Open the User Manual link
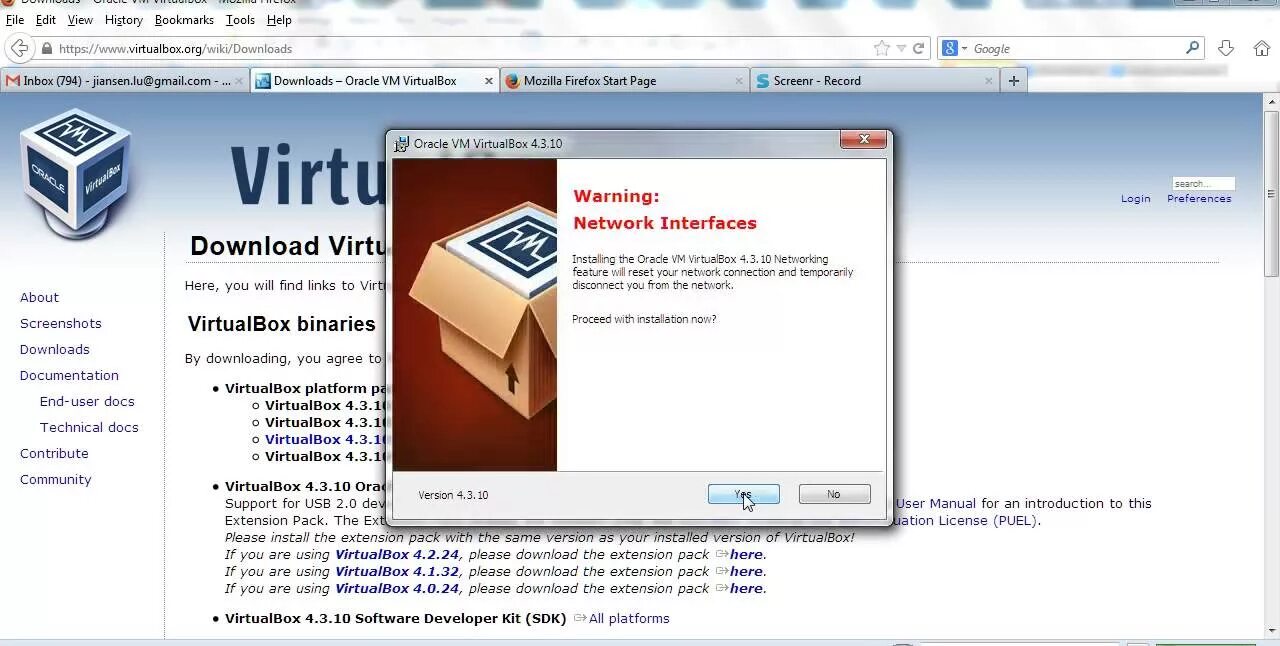 [936, 503]
